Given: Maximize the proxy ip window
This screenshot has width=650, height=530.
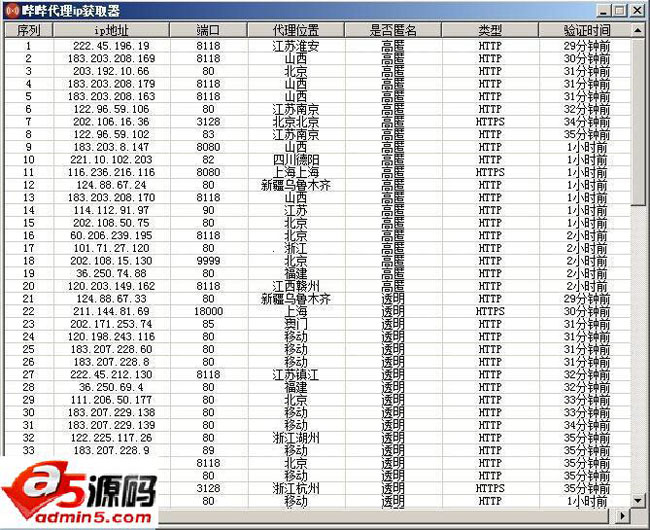Looking at the screenshot, I should tap(620, 10).
